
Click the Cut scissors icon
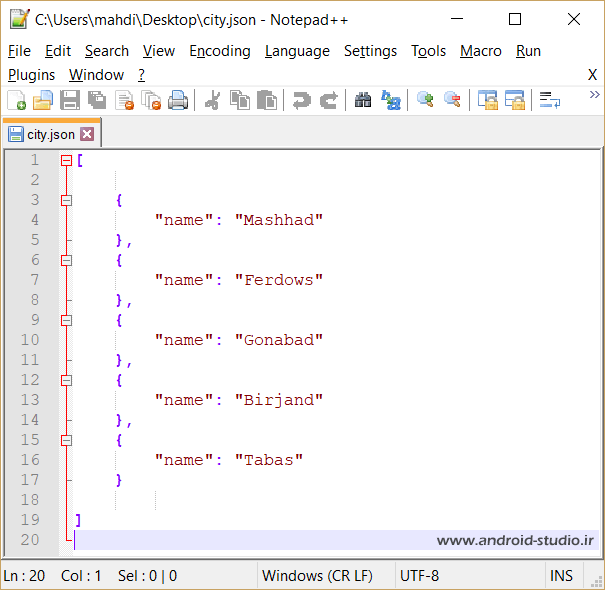coord(213,100)
